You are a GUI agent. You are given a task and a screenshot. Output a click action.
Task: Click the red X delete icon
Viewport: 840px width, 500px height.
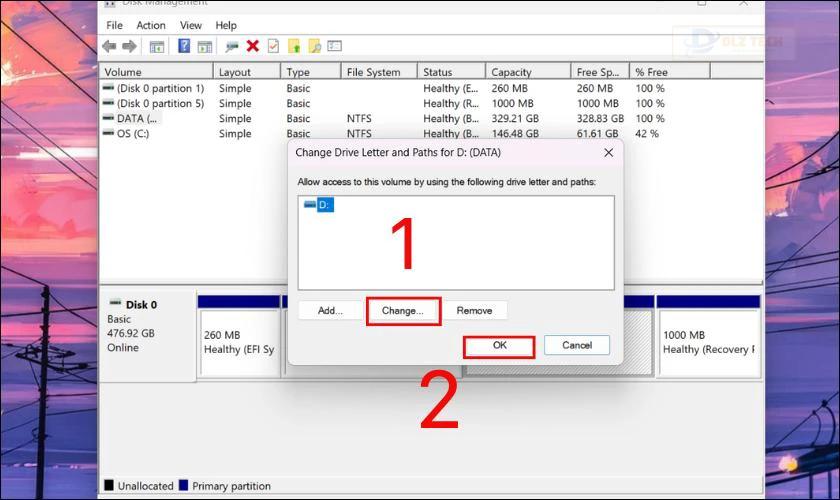point(252,46)
